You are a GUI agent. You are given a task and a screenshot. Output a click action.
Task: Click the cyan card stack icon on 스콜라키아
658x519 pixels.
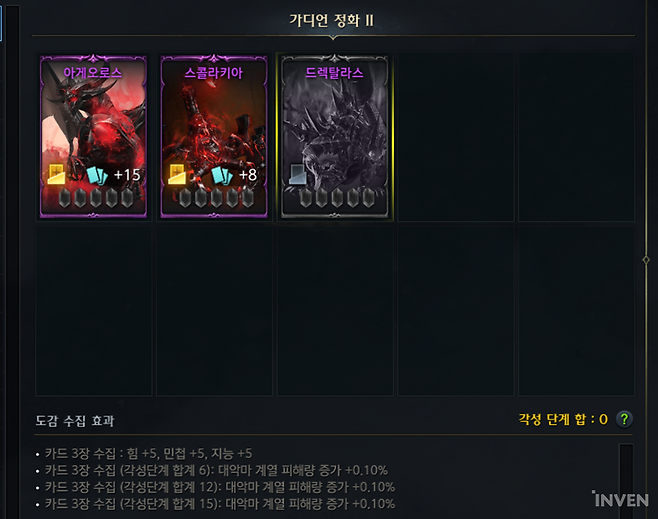coord(222,175)
